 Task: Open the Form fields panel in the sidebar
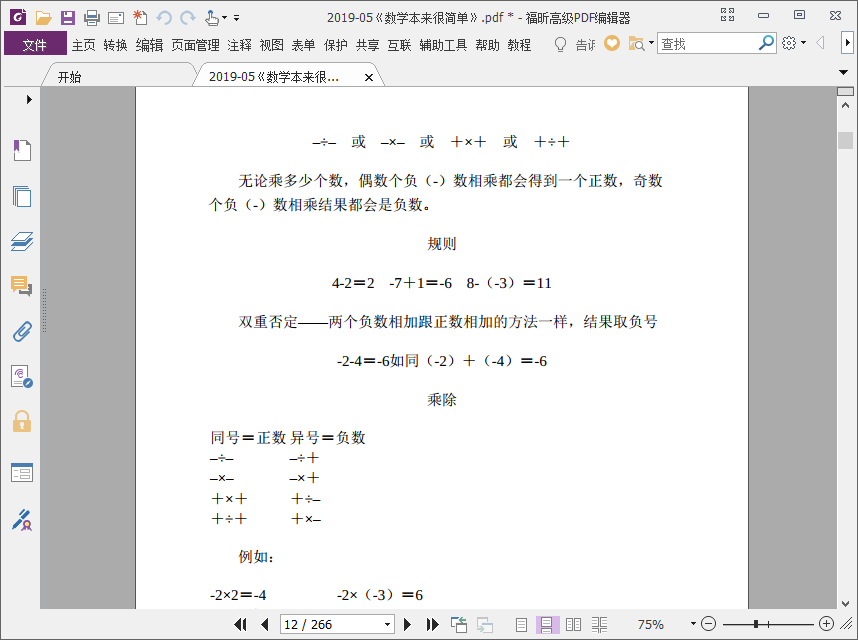pyautogui.click(x=22, y=473)
